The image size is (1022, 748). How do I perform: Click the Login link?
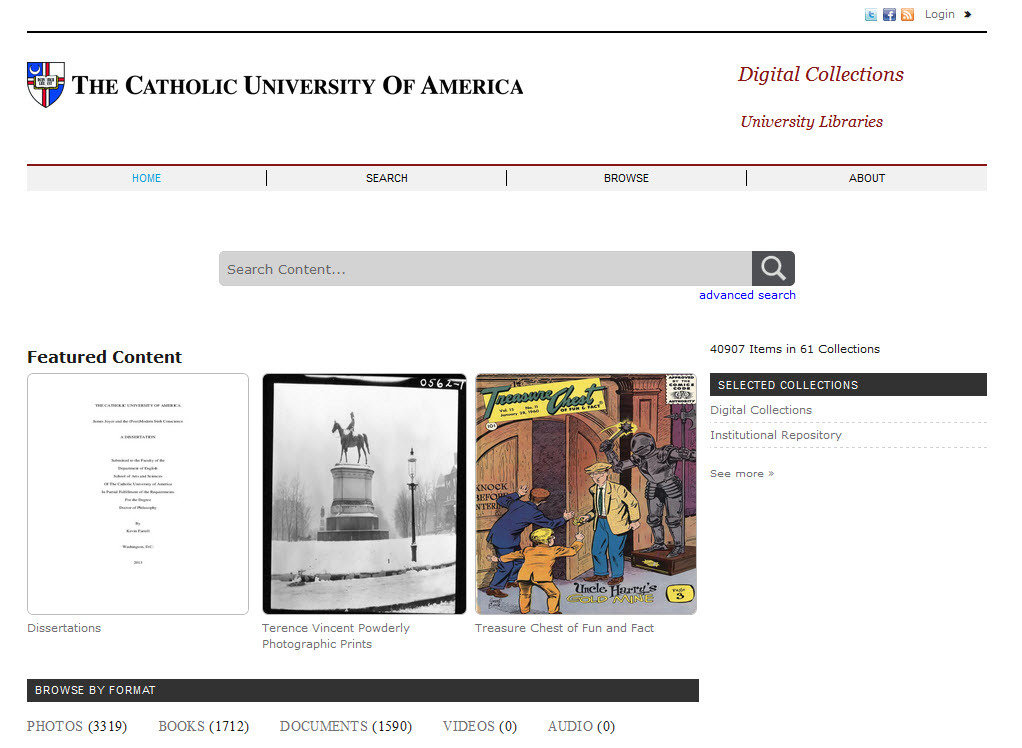pos(939,14)
